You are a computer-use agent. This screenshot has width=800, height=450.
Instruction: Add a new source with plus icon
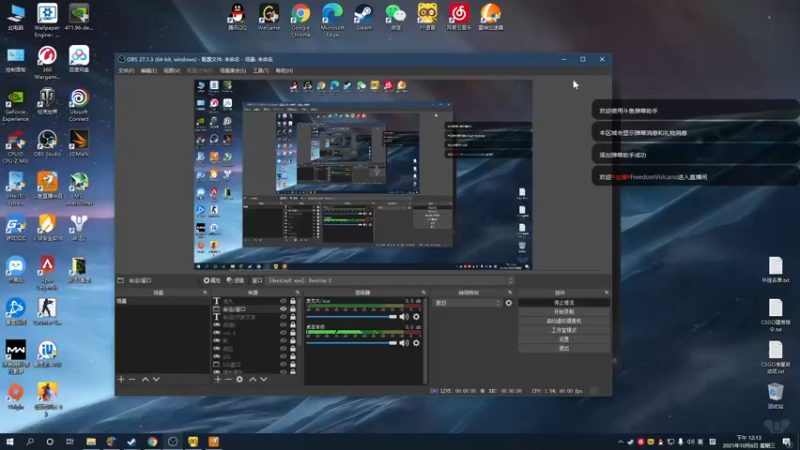(218, 379)
